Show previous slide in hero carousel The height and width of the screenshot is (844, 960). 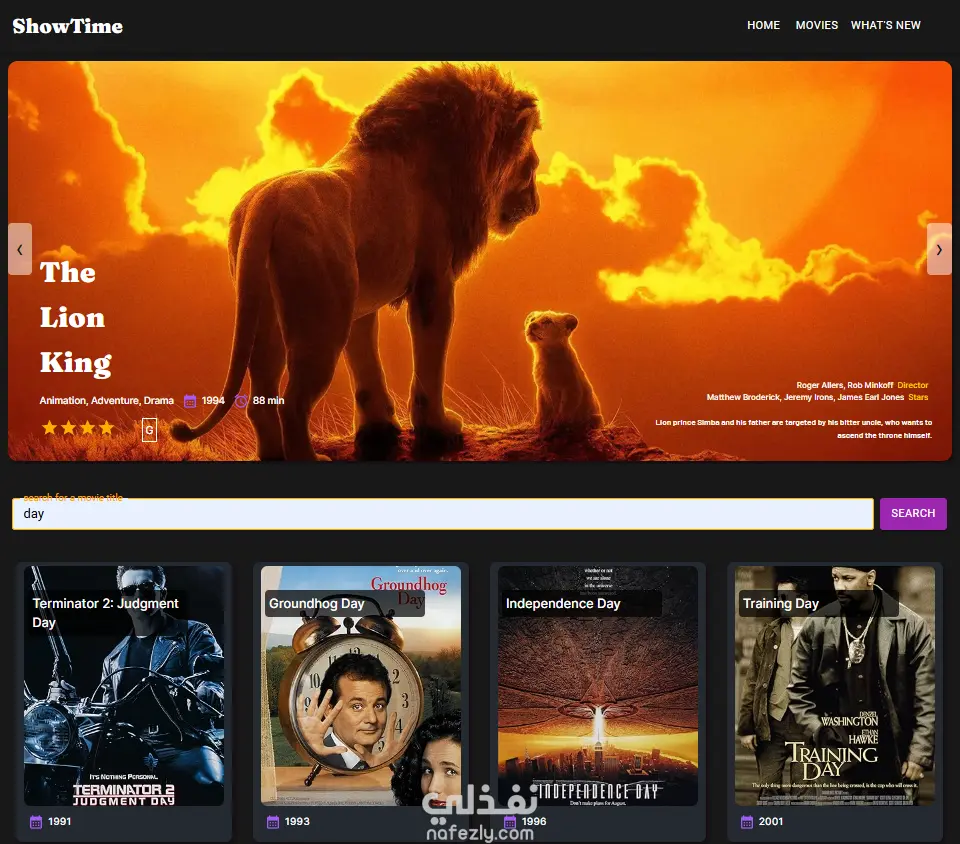(x=20, y=249)
